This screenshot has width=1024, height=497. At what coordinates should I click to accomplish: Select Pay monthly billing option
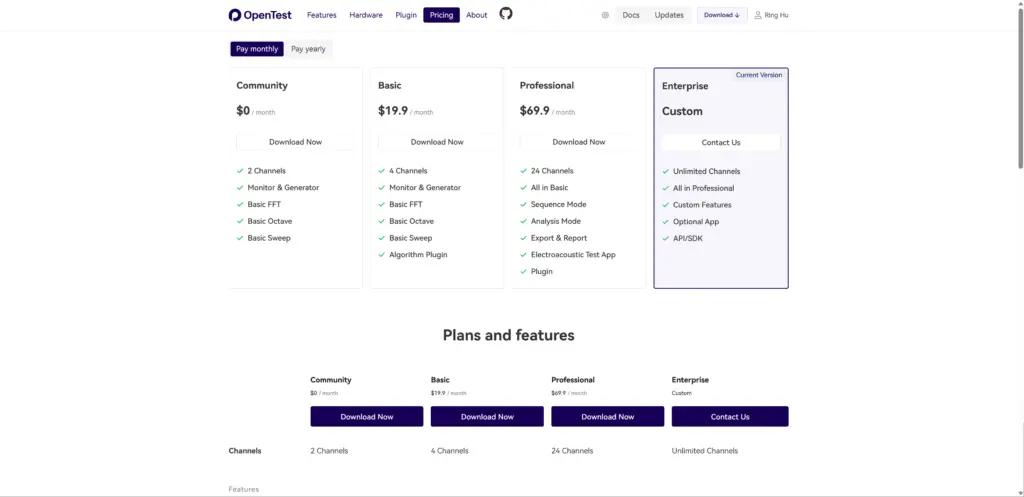(257, 49)
